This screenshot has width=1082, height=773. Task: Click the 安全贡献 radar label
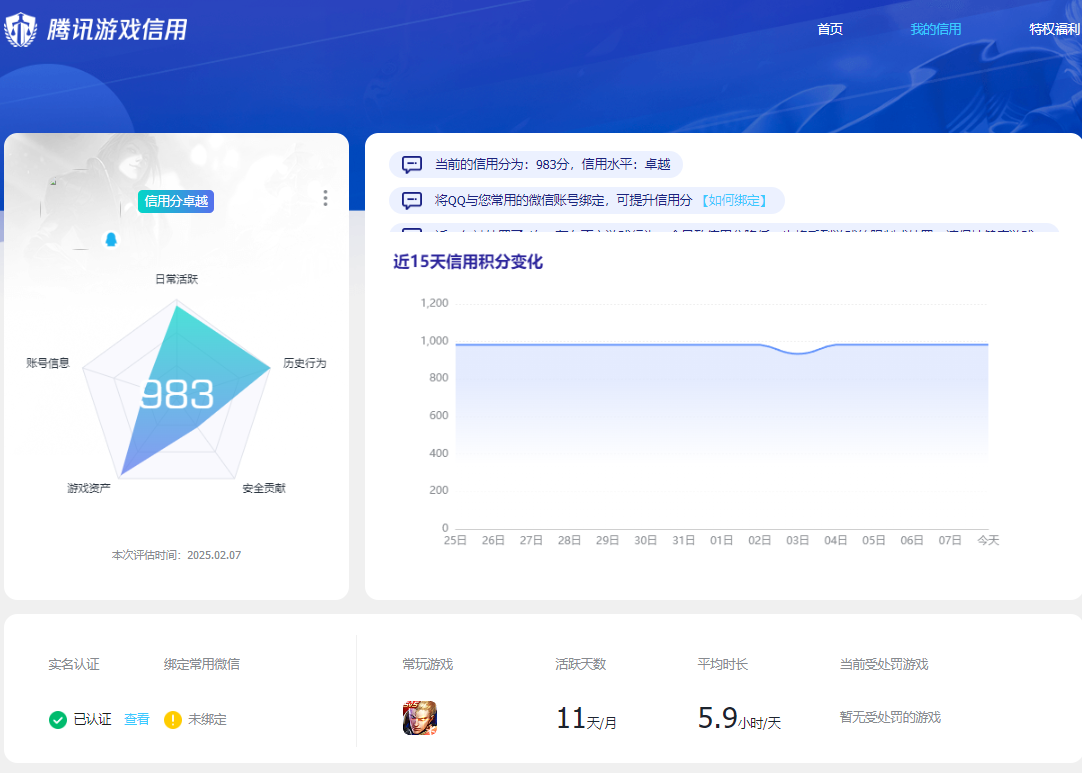point(264,488)
